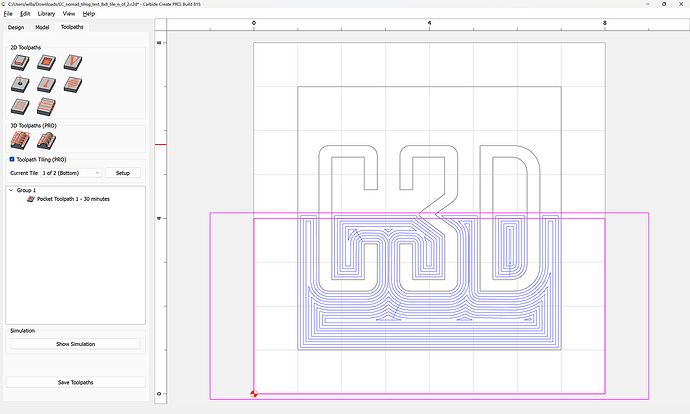The image size is (690, 414).
Task: Select the 3D Finish toolpath icon
Action: pyautogui.click(x=46, y=140)
